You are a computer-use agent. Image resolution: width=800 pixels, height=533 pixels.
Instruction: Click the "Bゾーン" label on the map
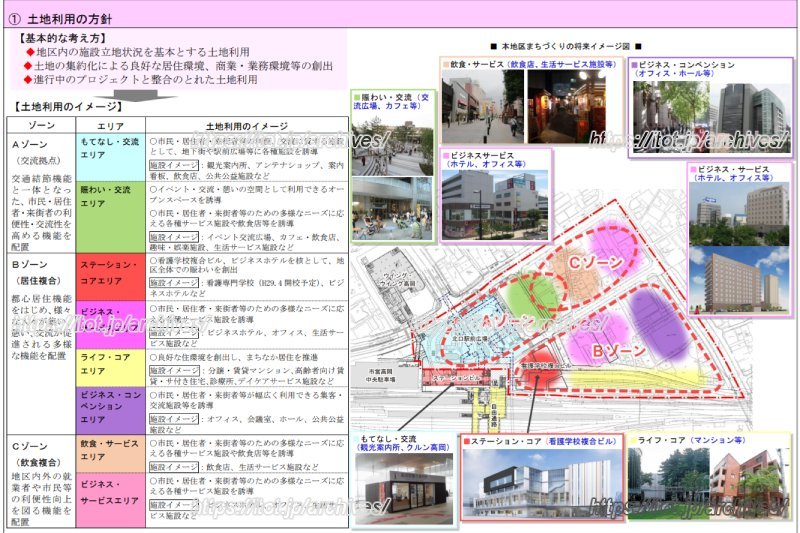(x=620, y=350)
